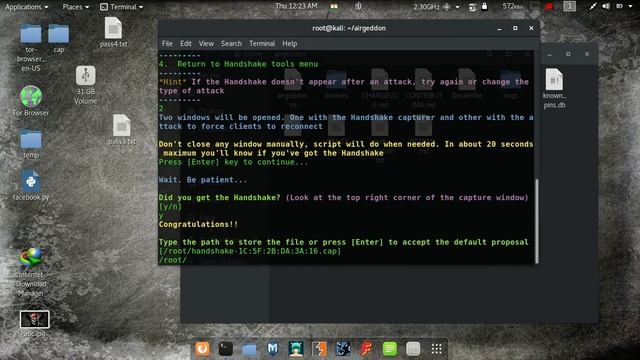
Task: Open Files manager from the dock
Action: [x=249, y=349]
